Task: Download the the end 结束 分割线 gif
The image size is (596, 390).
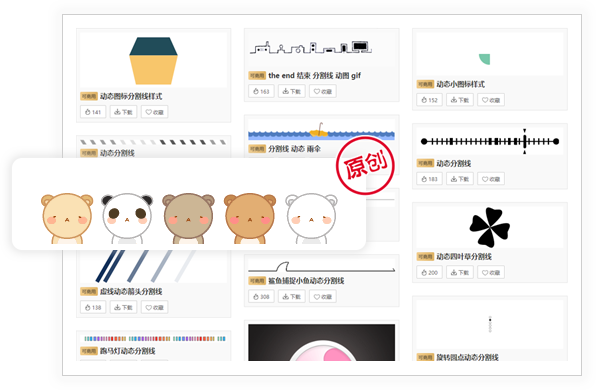Action: pyautogui.click(x=292, y=91)
